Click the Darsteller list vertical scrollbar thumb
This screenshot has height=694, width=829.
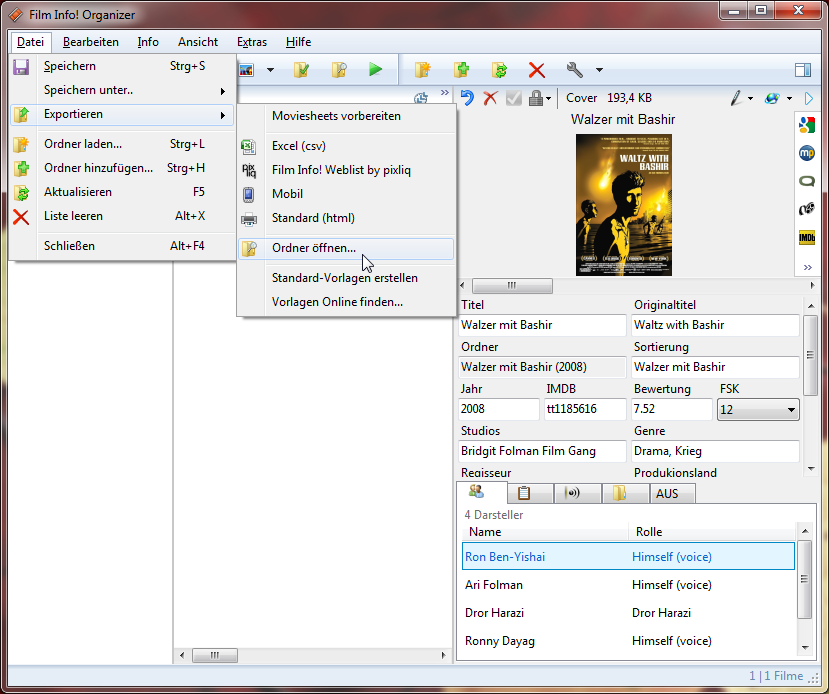coord(804,579)
